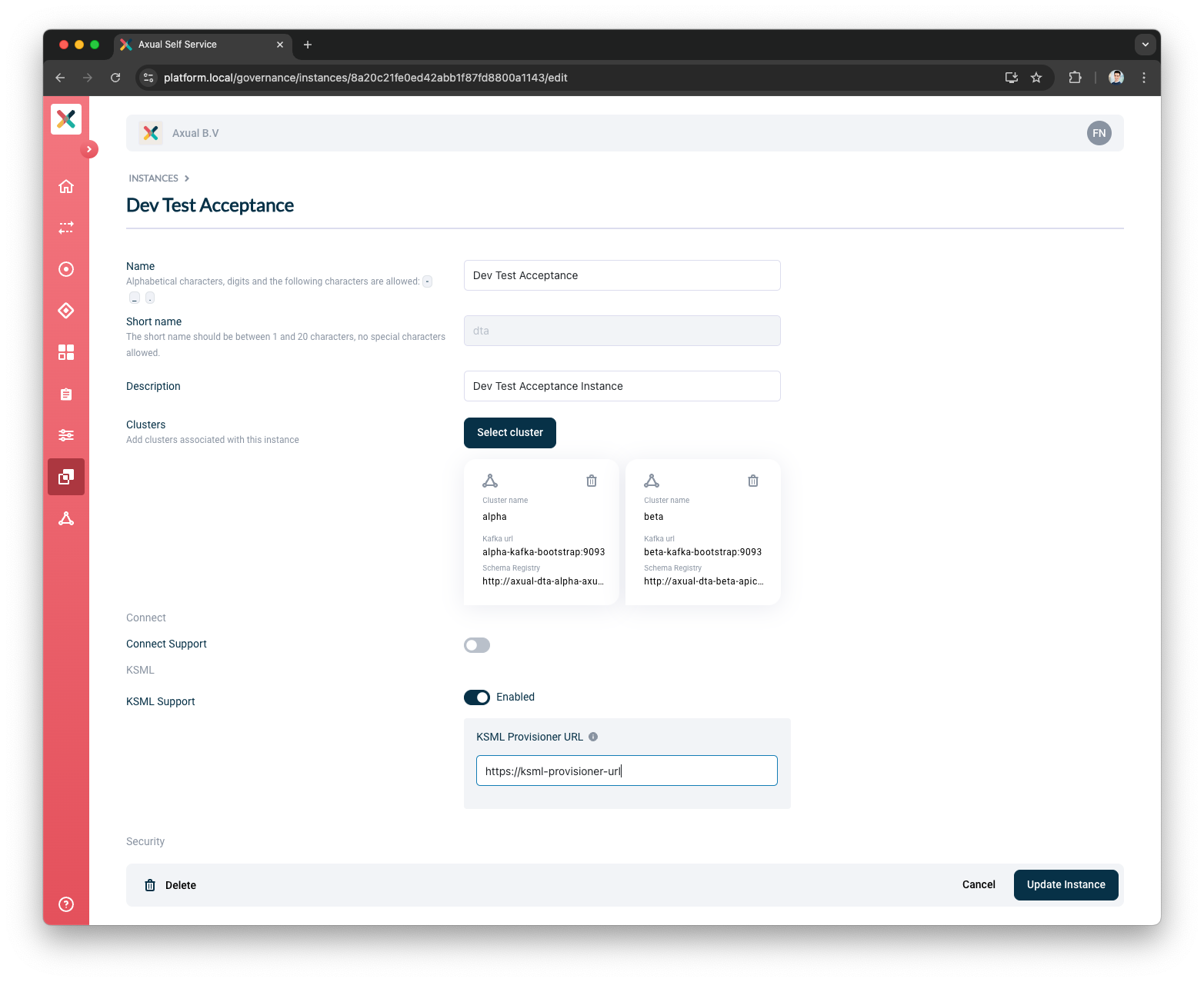Click the alpha cluster topology icon
1204x982 pixels.
(490, 481)
